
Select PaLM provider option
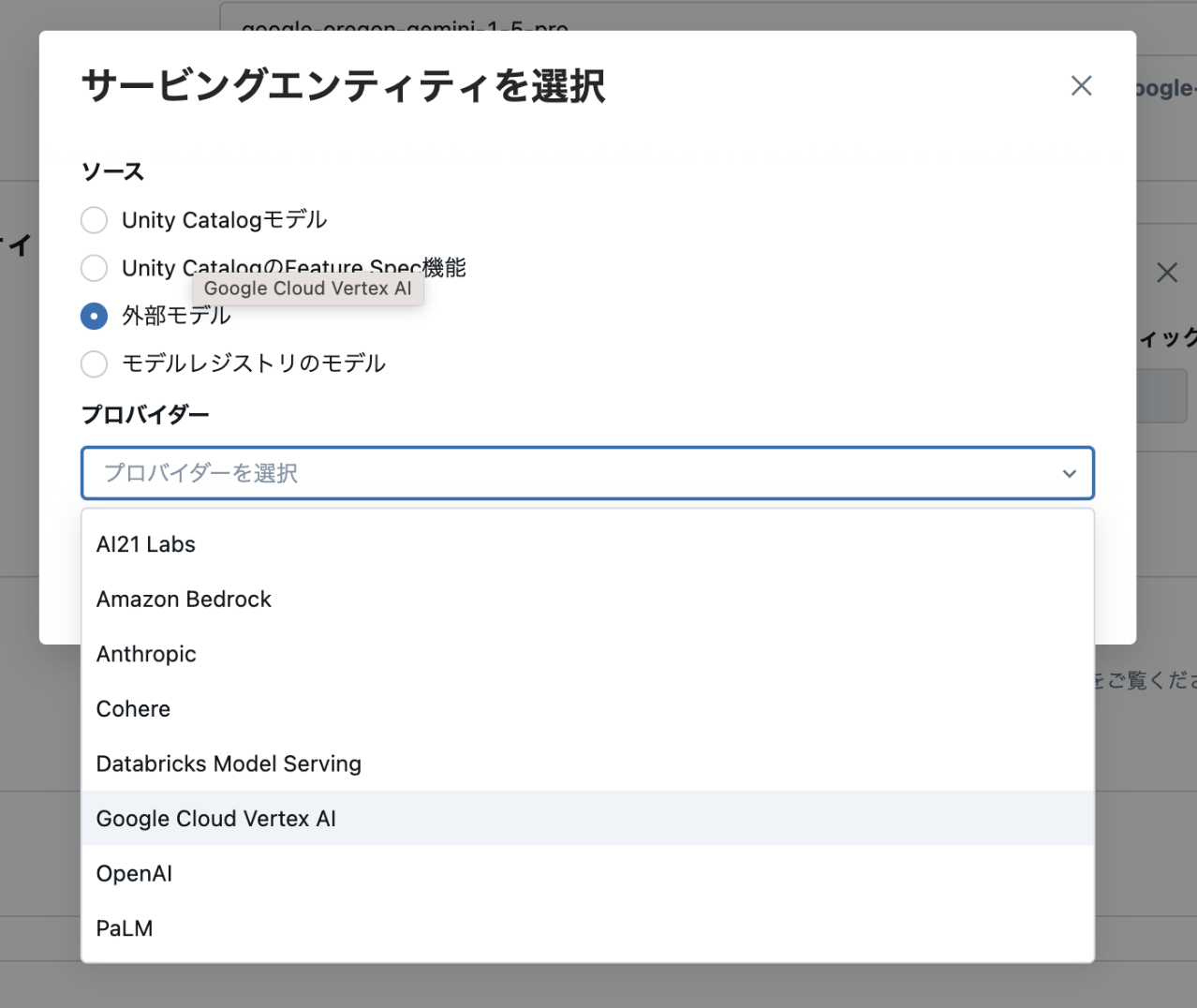[587, 928]
